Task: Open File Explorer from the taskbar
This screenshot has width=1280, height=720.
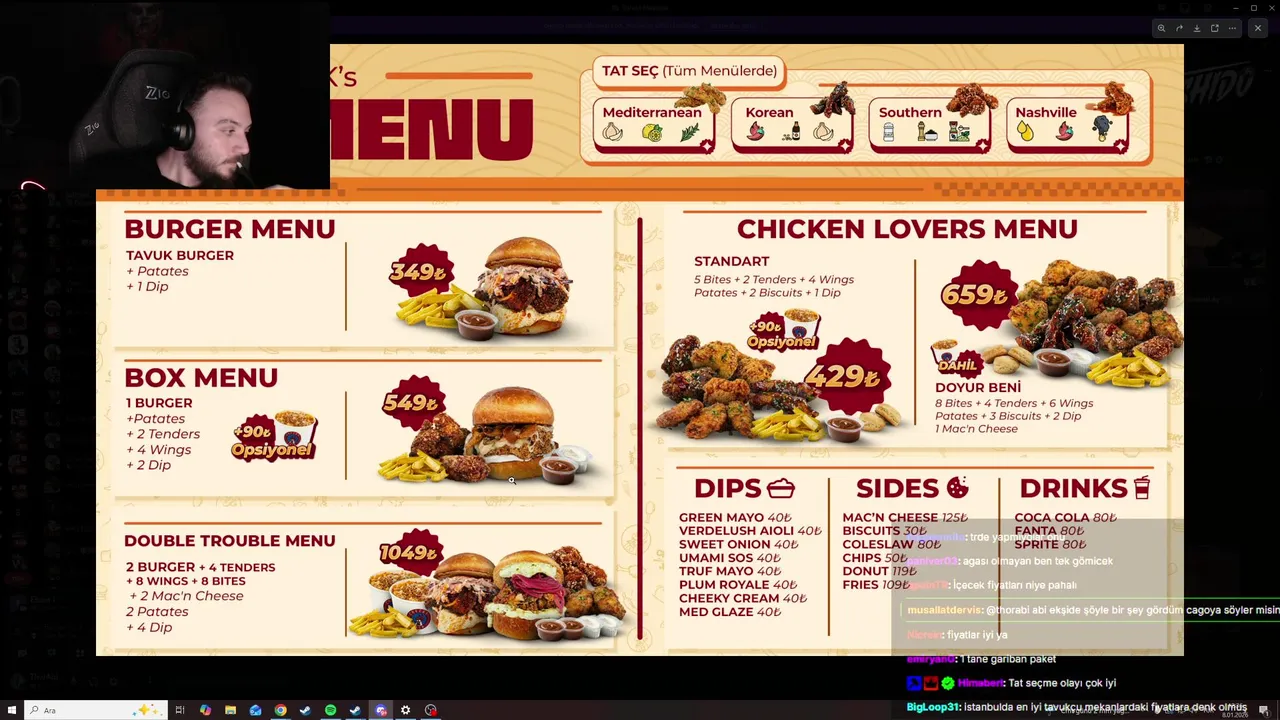Action: pyautogui.click(x=230, y=710)
